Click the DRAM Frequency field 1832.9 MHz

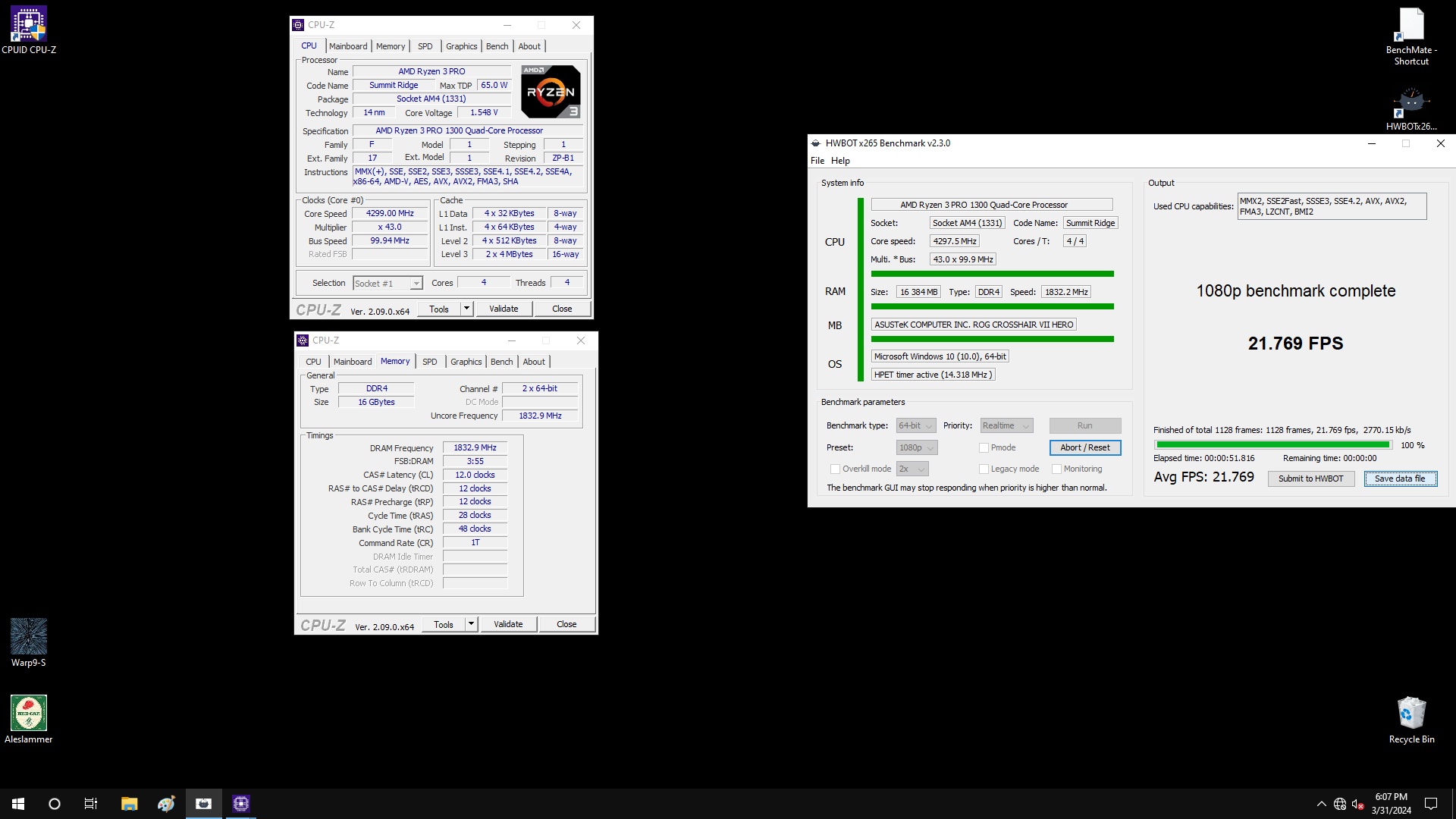point(475,448)
